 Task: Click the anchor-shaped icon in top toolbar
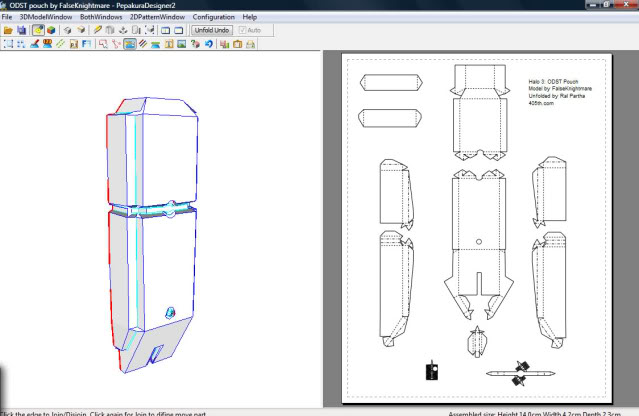click(123, 30)
